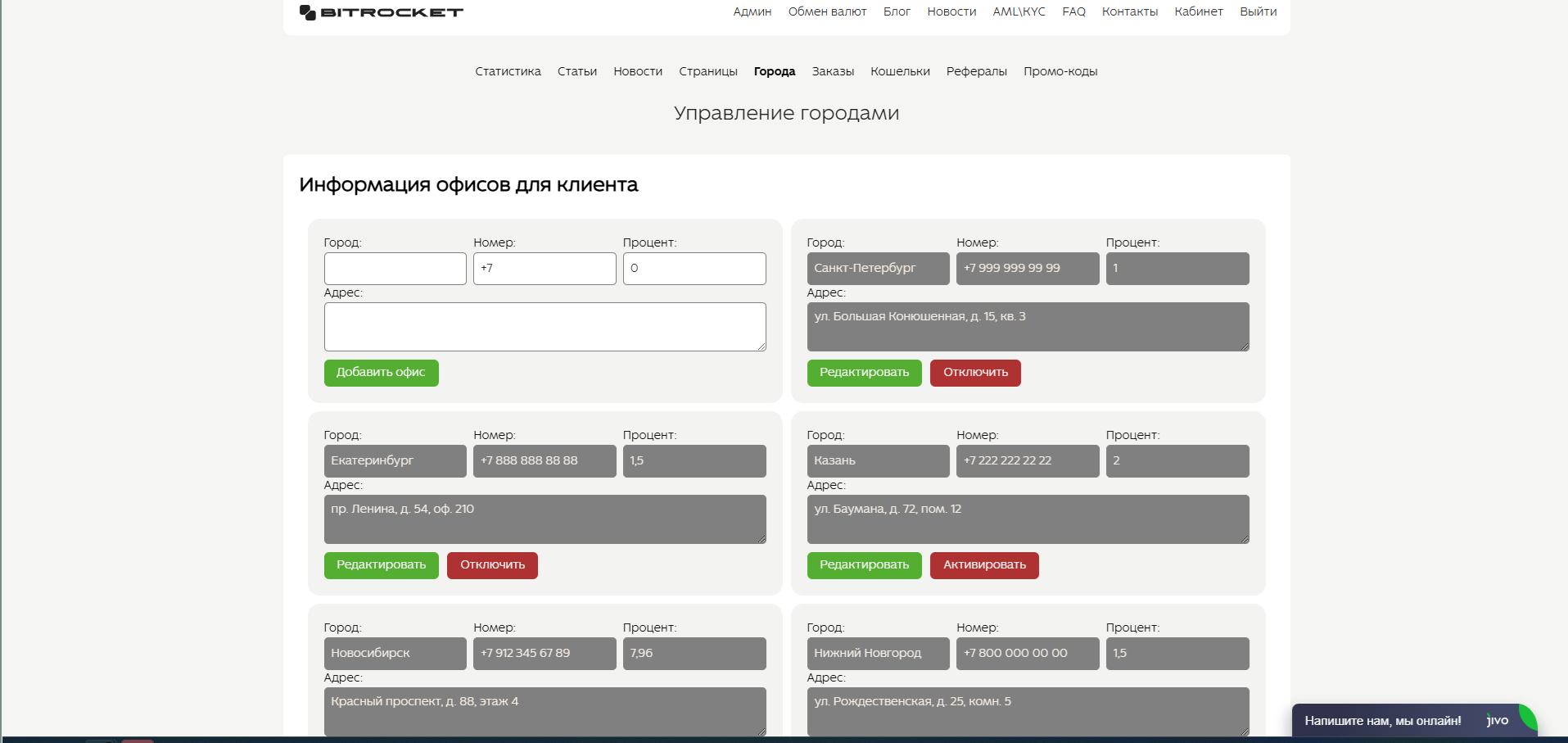Click the Процент field of the Нижний Новгород office
The width and height of the screenshot is (1568, 743).
point(1177,654)
